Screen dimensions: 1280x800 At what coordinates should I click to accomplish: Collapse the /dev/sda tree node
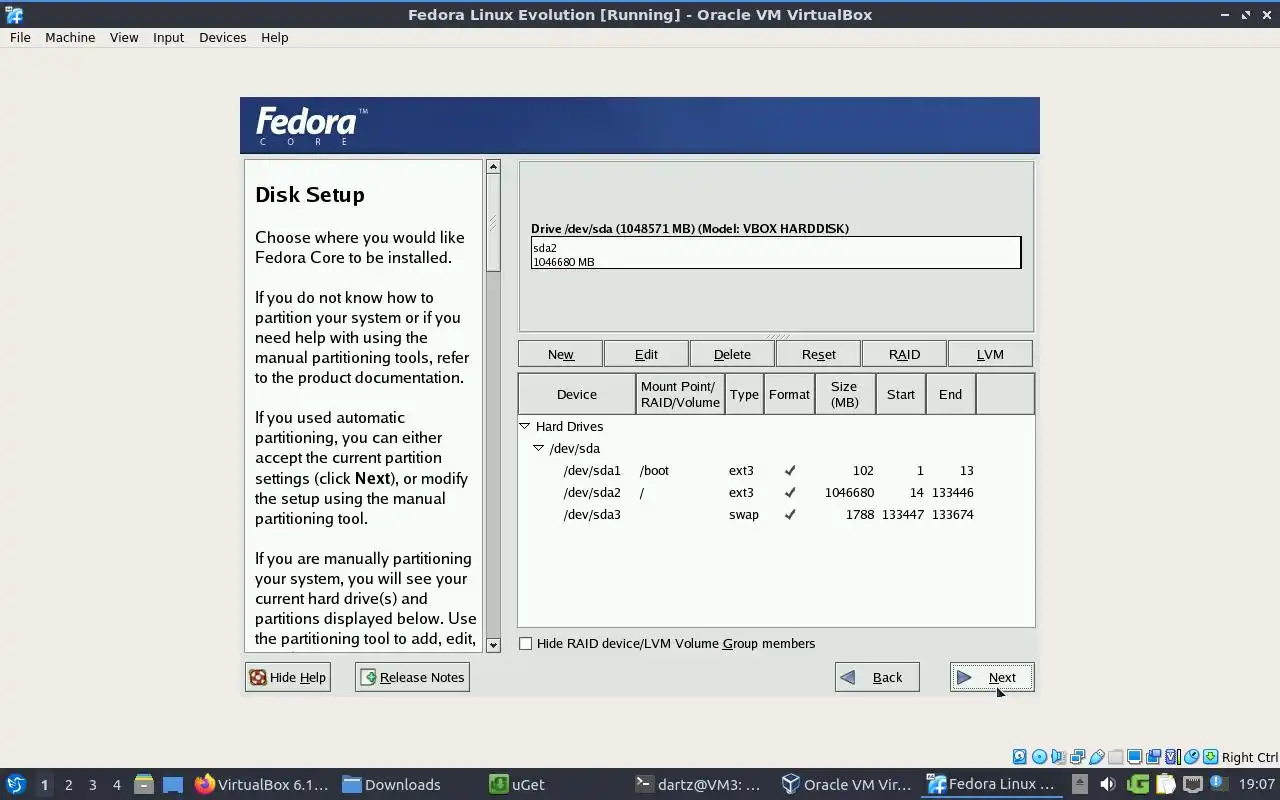[538, 448]
